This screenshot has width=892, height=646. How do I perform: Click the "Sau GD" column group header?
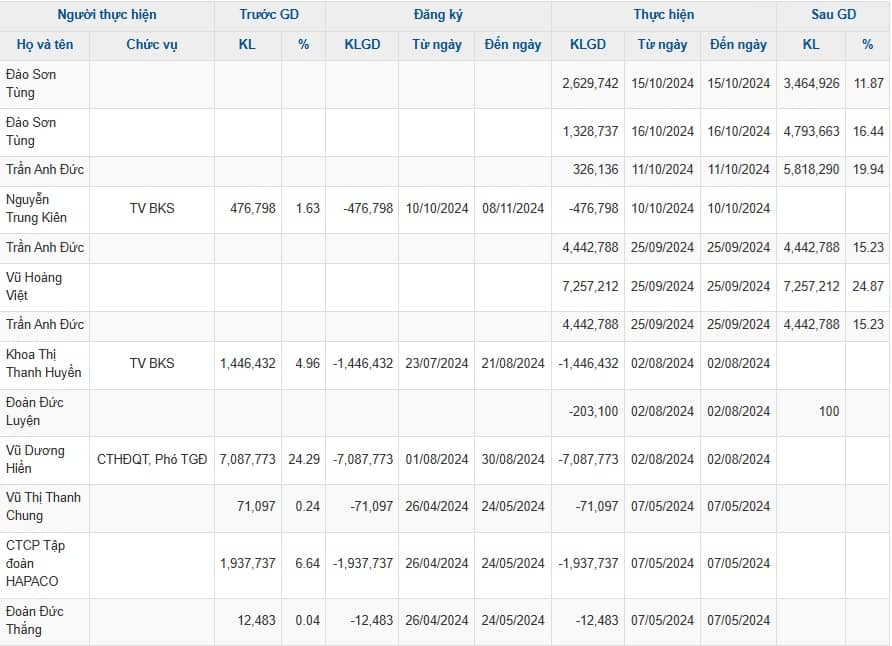(x=832, y=15)
